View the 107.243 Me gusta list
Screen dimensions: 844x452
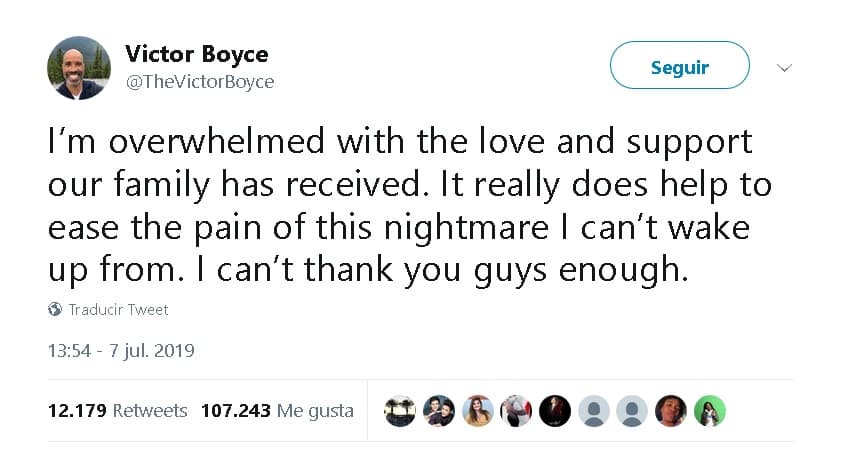pyautogui.click(x=277, y=410)
